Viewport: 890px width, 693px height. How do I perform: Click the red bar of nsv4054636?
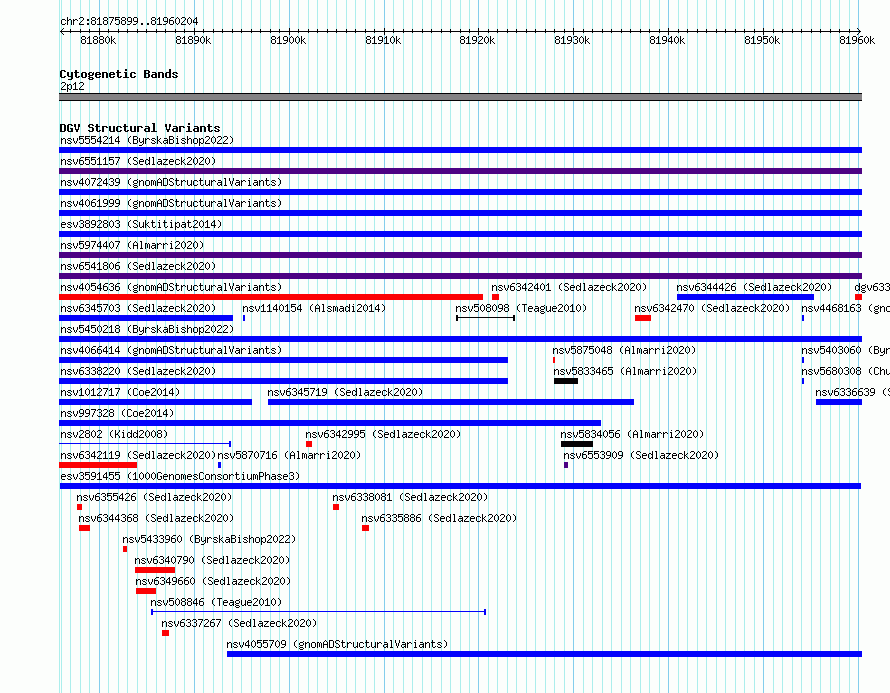tap(271, 297)
